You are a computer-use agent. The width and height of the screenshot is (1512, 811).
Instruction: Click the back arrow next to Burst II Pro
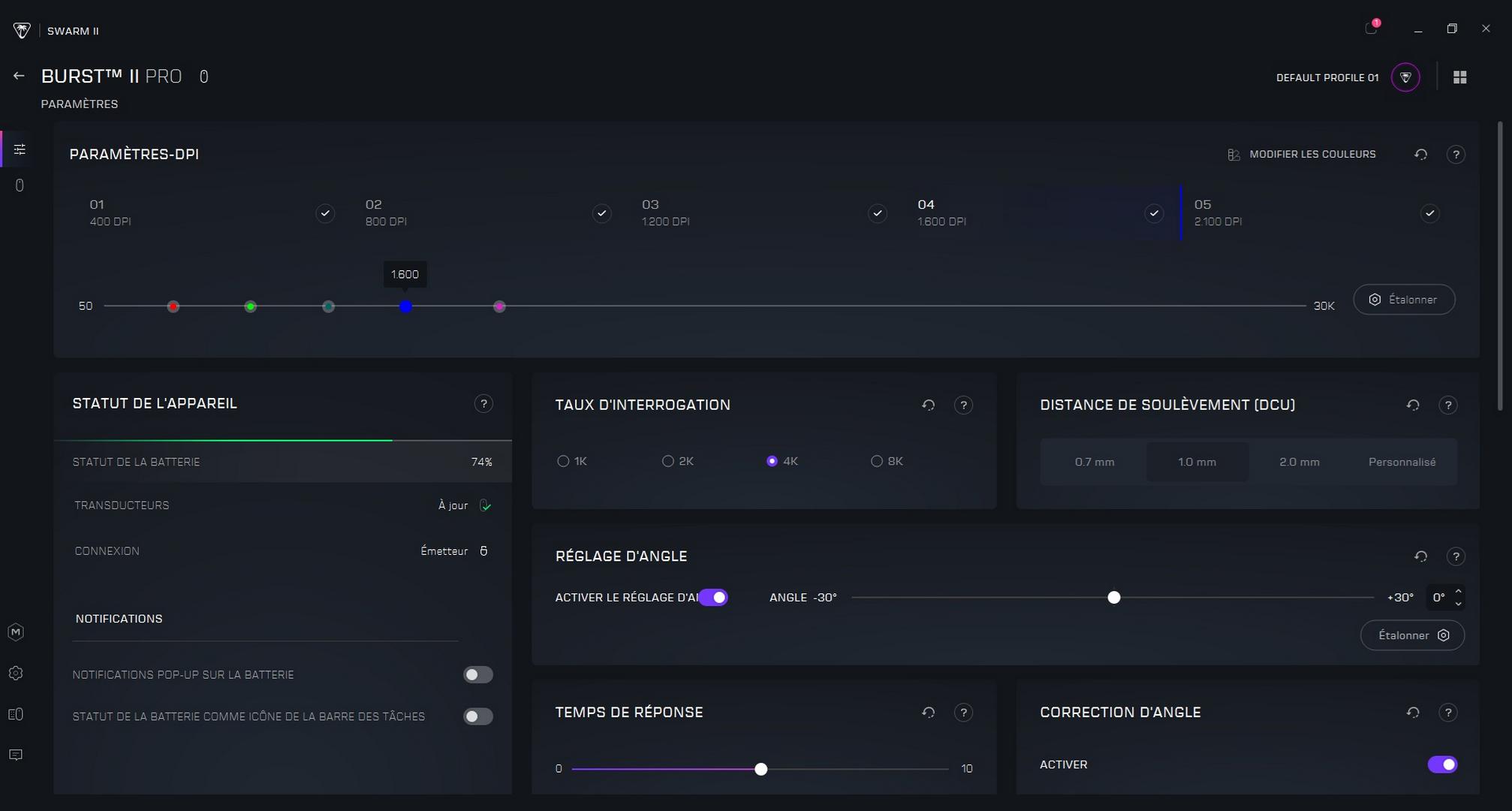[x=19, y=76]
